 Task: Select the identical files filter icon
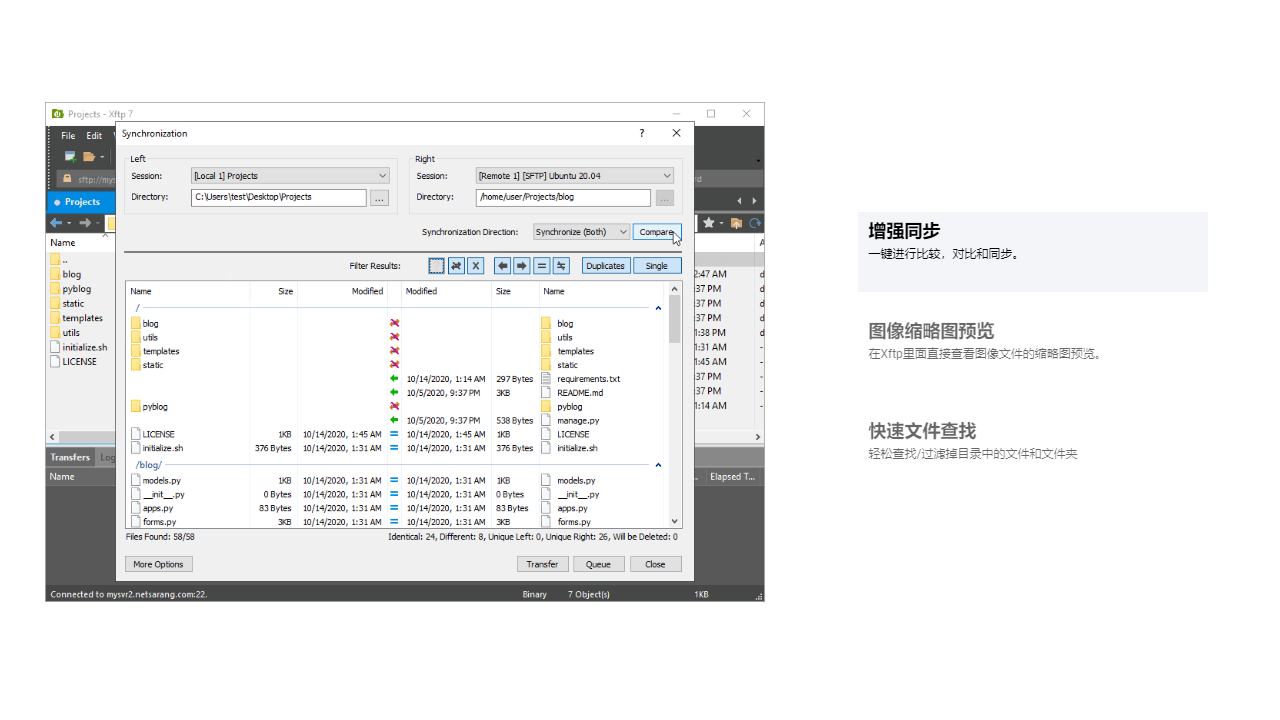(542, 265)
